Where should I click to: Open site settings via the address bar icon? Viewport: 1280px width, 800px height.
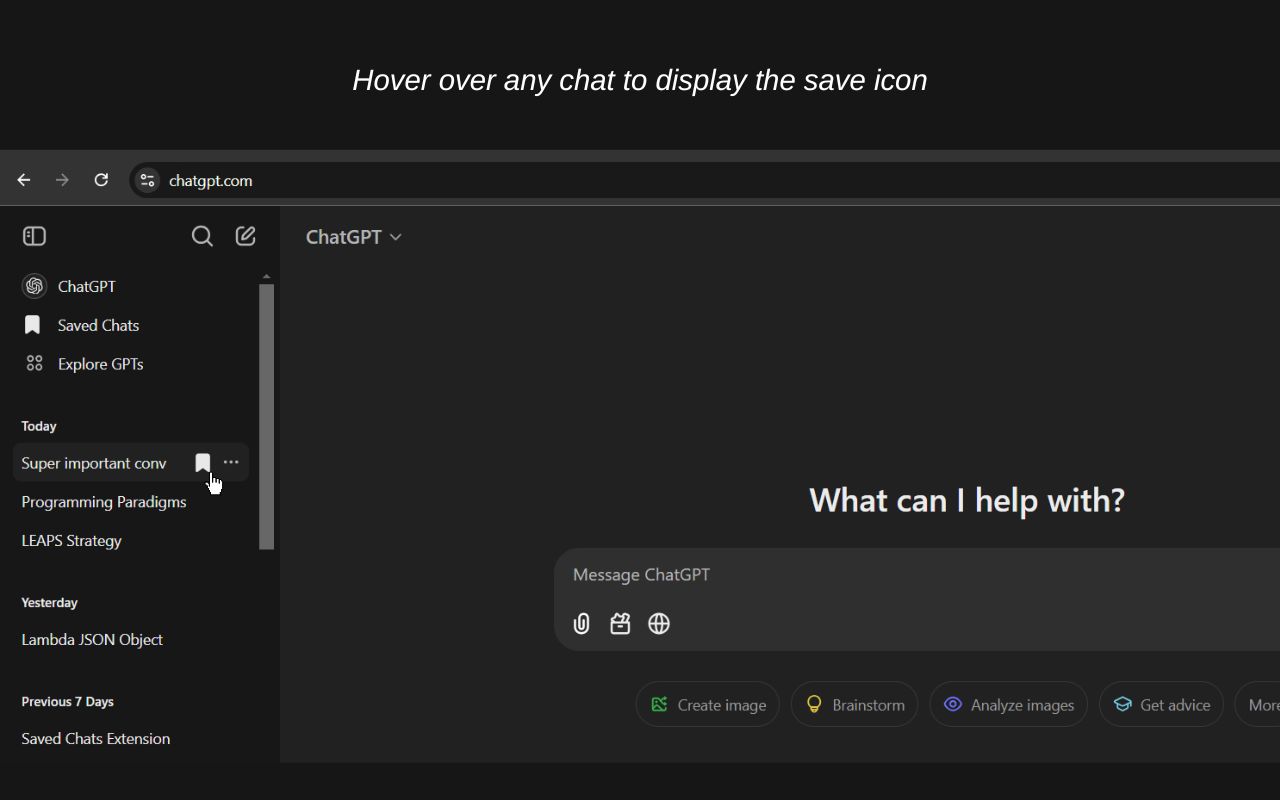click(146, 180)
